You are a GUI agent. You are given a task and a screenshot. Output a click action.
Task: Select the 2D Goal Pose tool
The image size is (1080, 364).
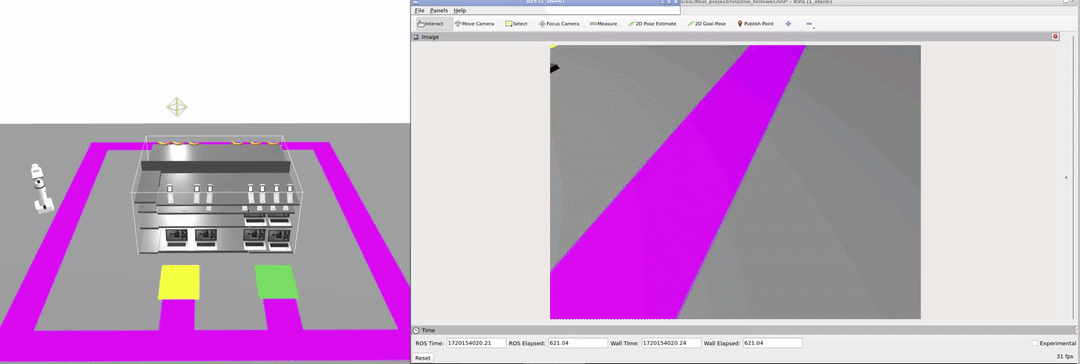(707, 23)
